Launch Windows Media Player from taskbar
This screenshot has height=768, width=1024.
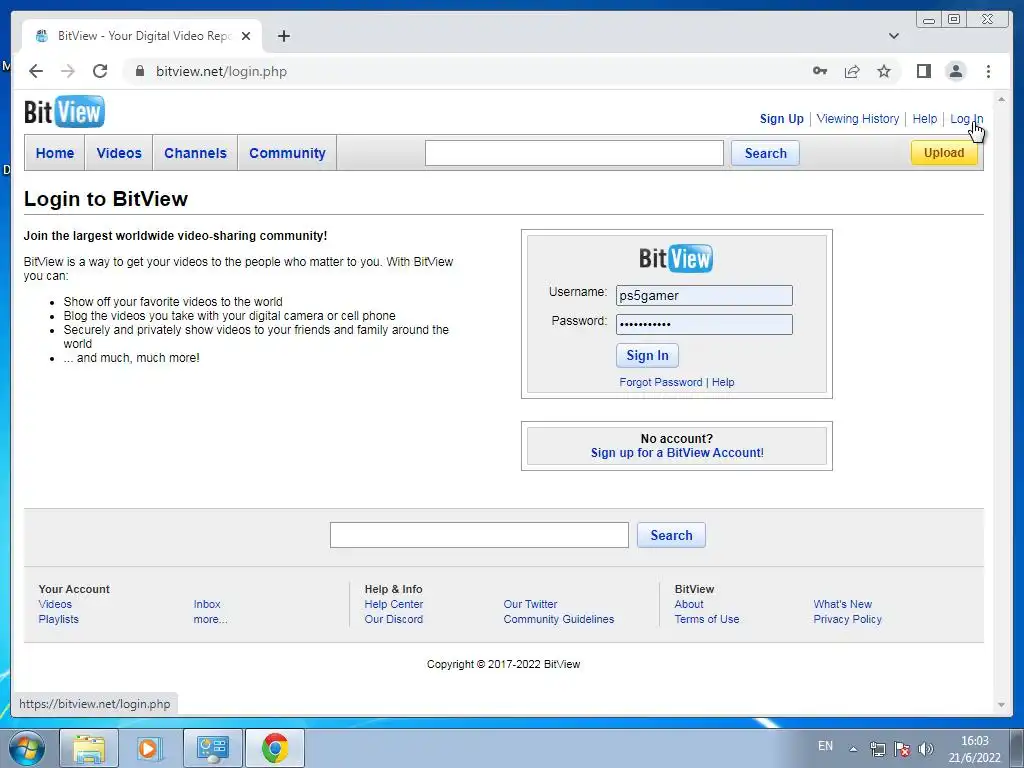[148, 748]
